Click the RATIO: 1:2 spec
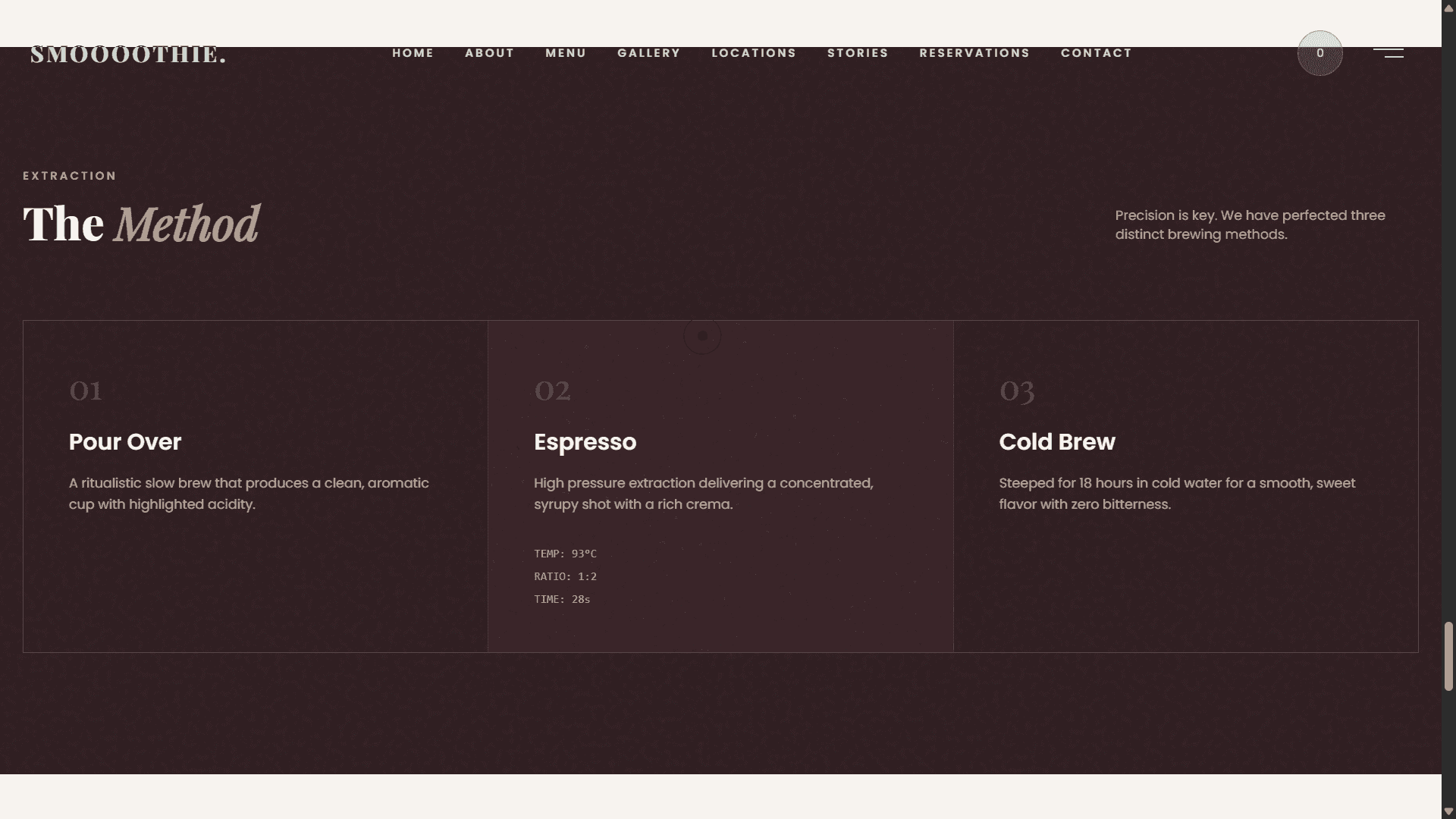The height and width of the screenshot is (819, 1456). click(x=565, y=576)
